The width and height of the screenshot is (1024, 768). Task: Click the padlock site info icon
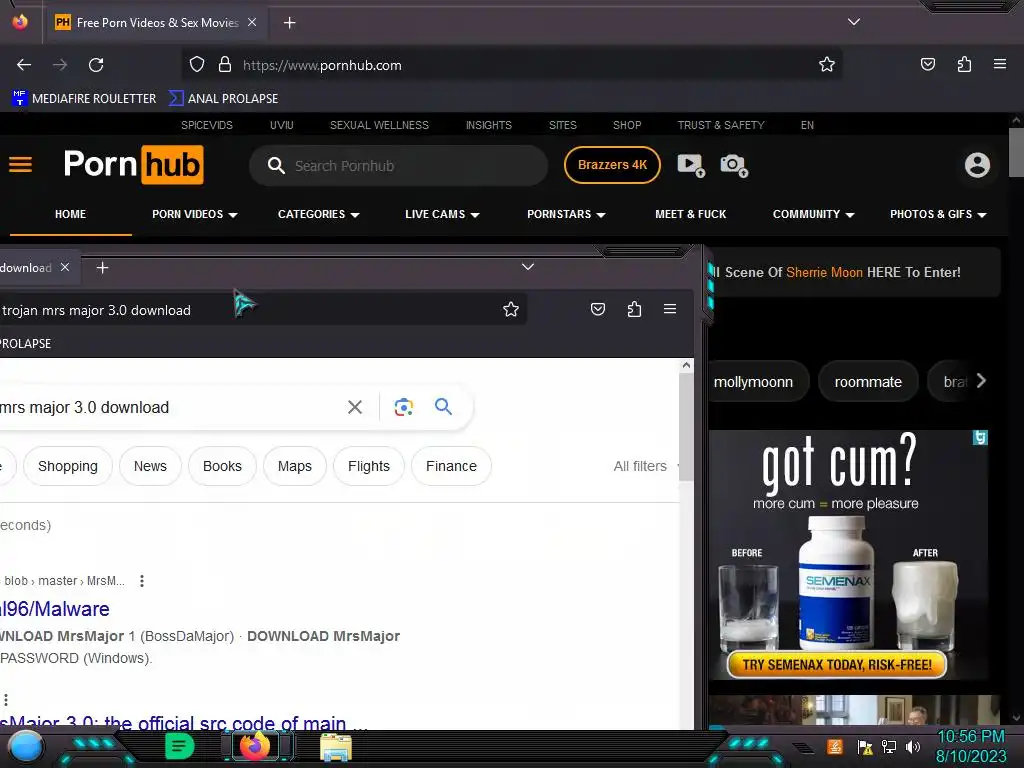coord(225,65)
